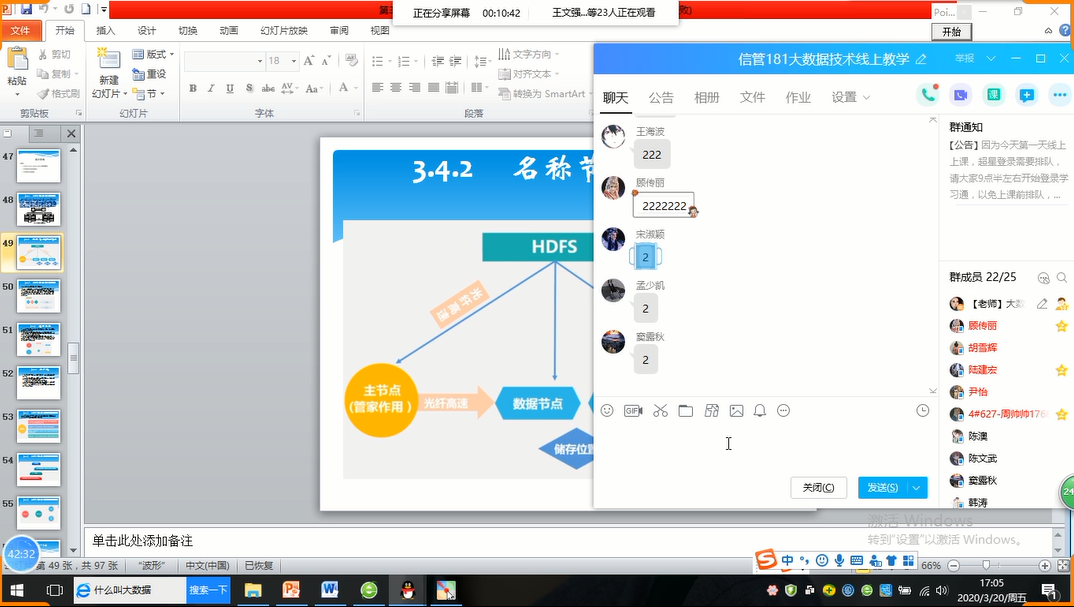Start a voice call in the group

tap(928, 96)
